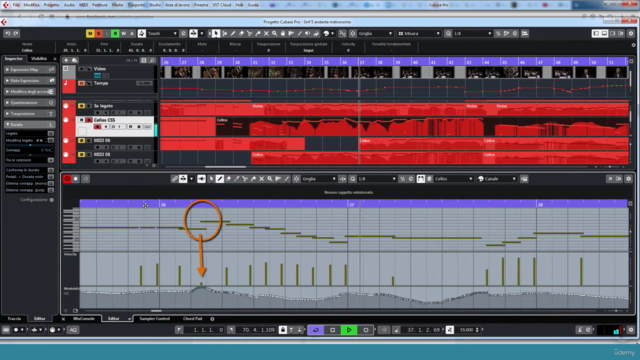
Task: Select the Range Selection tool in main toolbar
Action: pyautogui.click(x=224, y=33)
